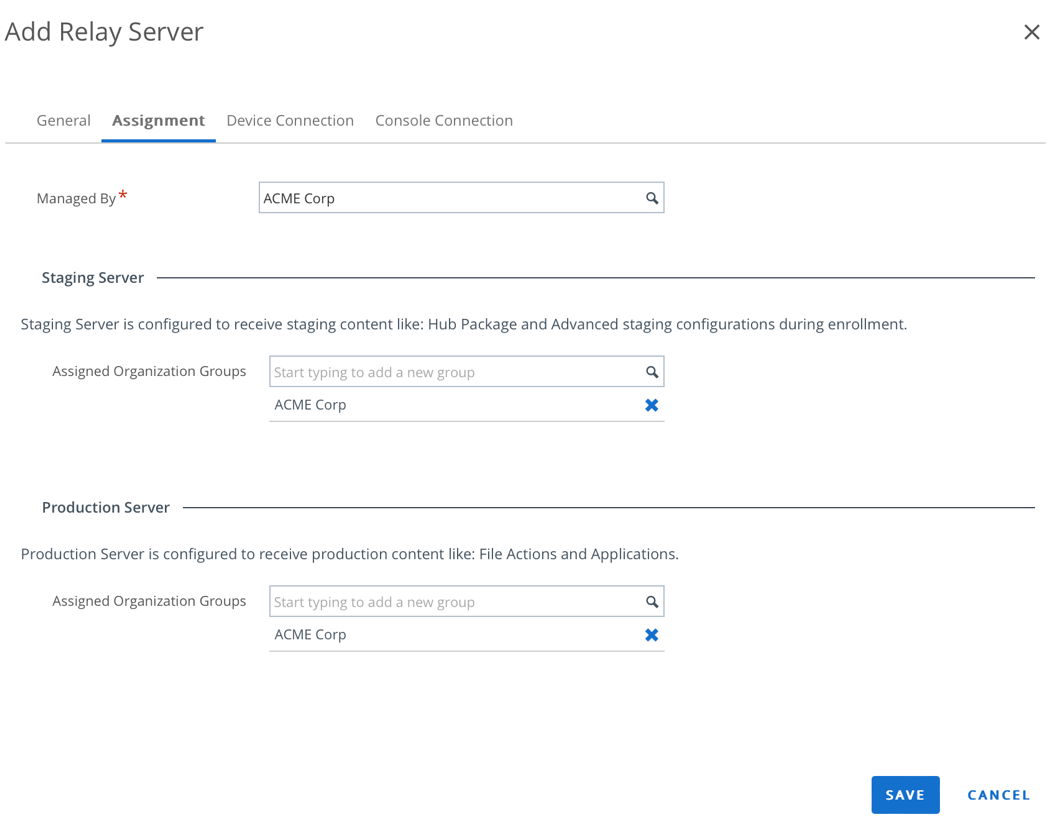
Task: Go to the Console Connection tab
Action: pos(444,120)
